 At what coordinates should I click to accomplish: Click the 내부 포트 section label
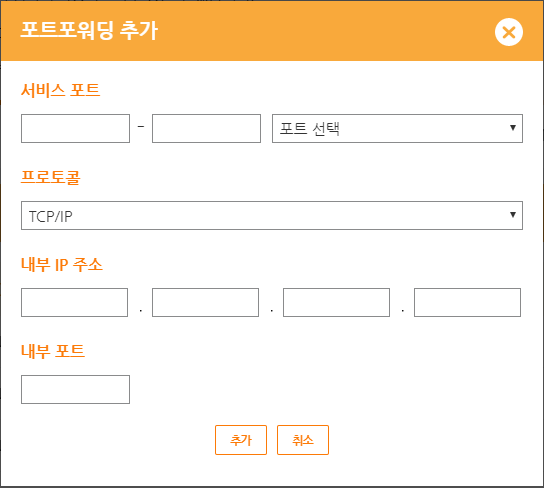[53, 351]
